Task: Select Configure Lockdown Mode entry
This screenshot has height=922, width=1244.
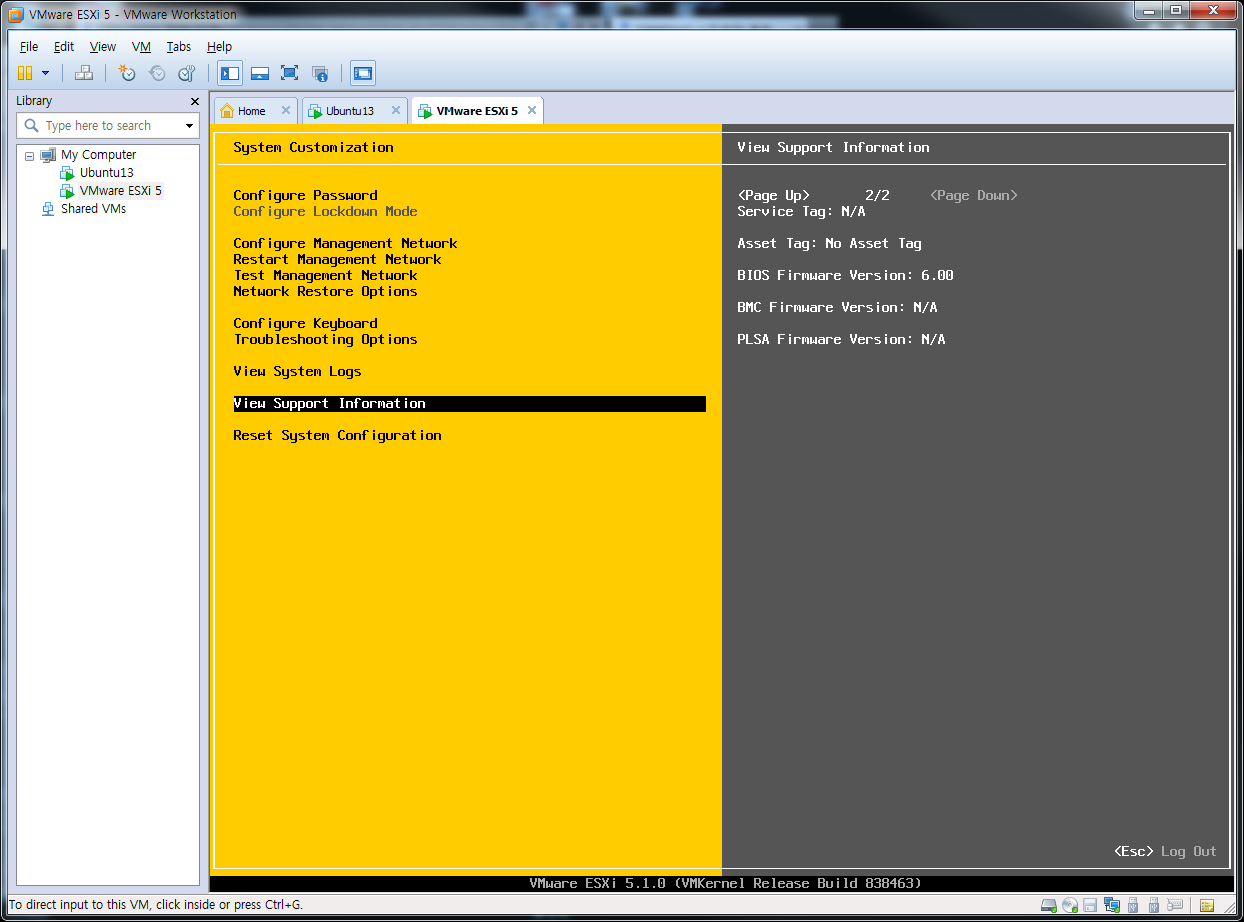Action: click(x=325, y=211)
